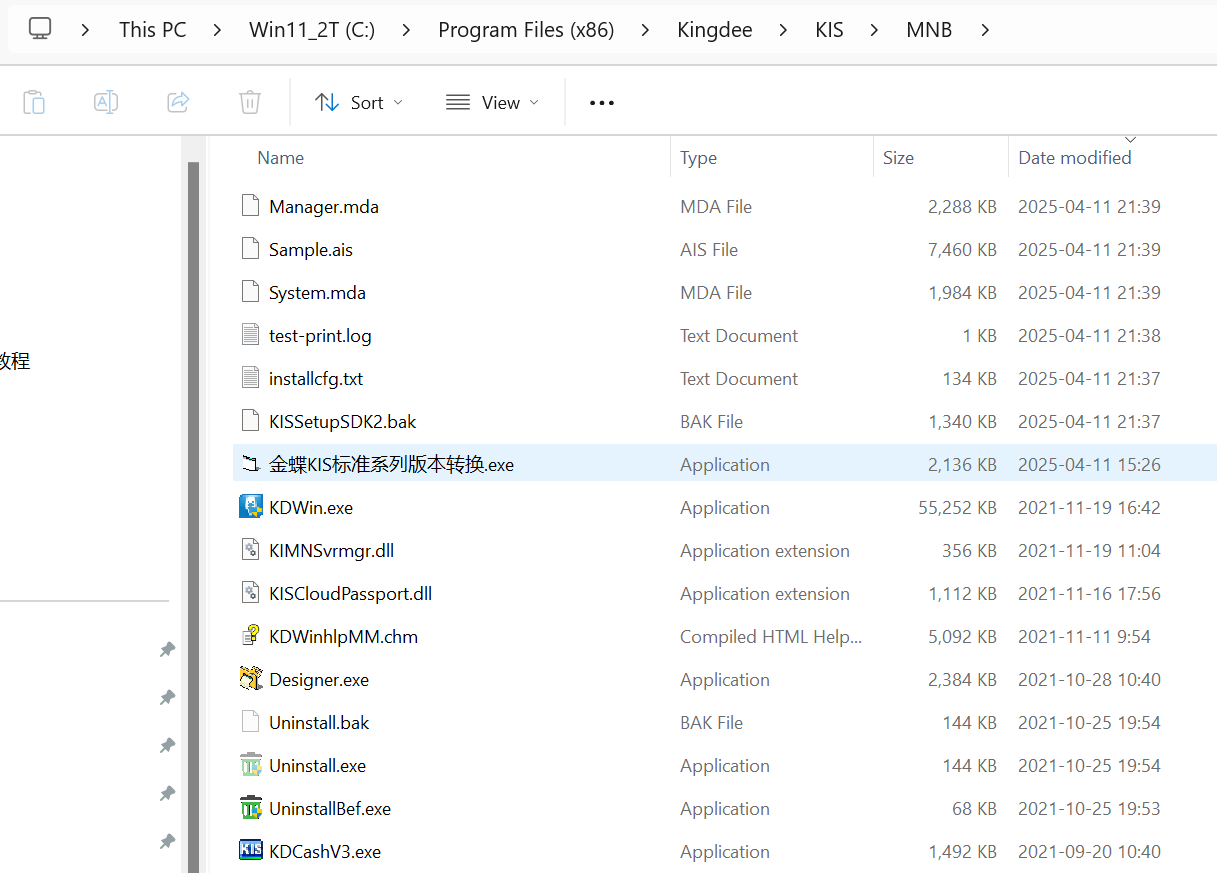Select the Manager.mda file name

pos(324,206)
